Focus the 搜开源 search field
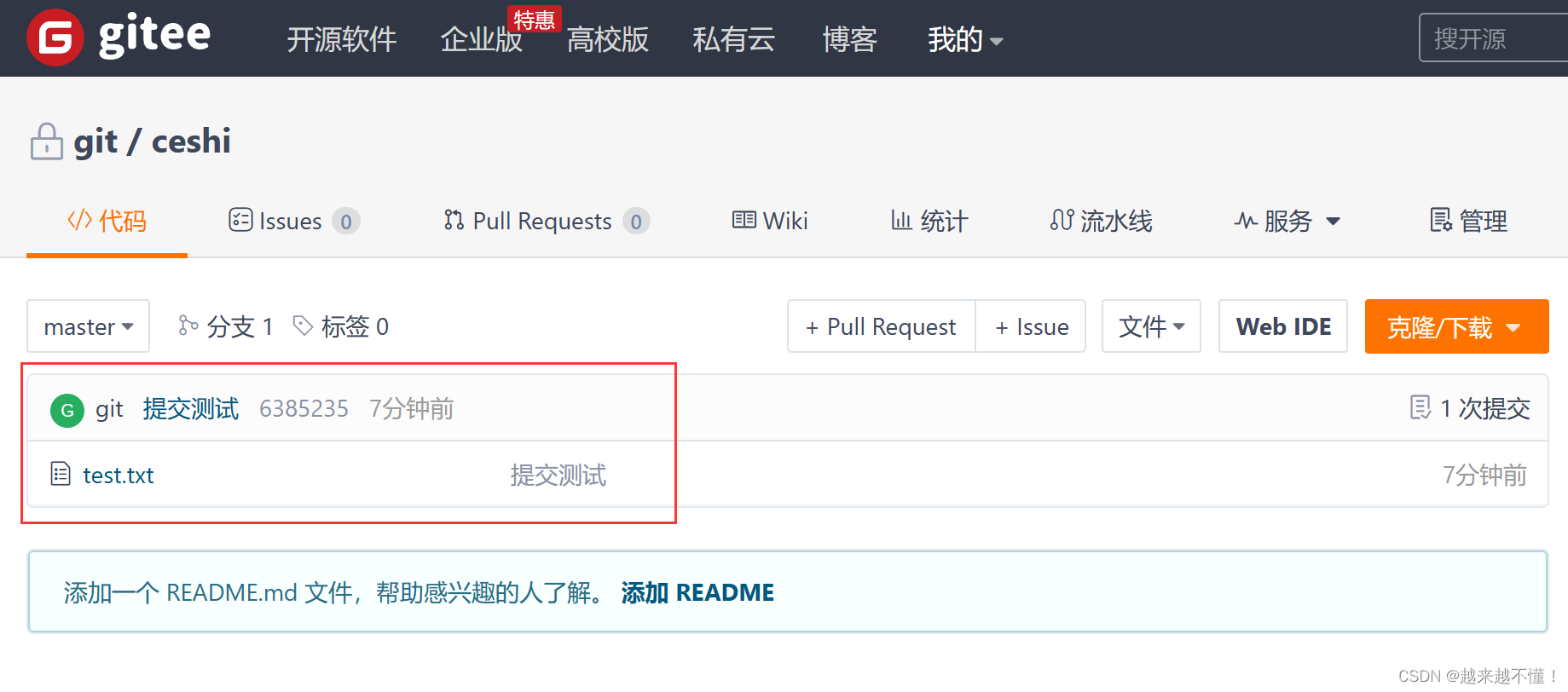This screenshot has height=692, width=1568. click(x=1493, y=38)
